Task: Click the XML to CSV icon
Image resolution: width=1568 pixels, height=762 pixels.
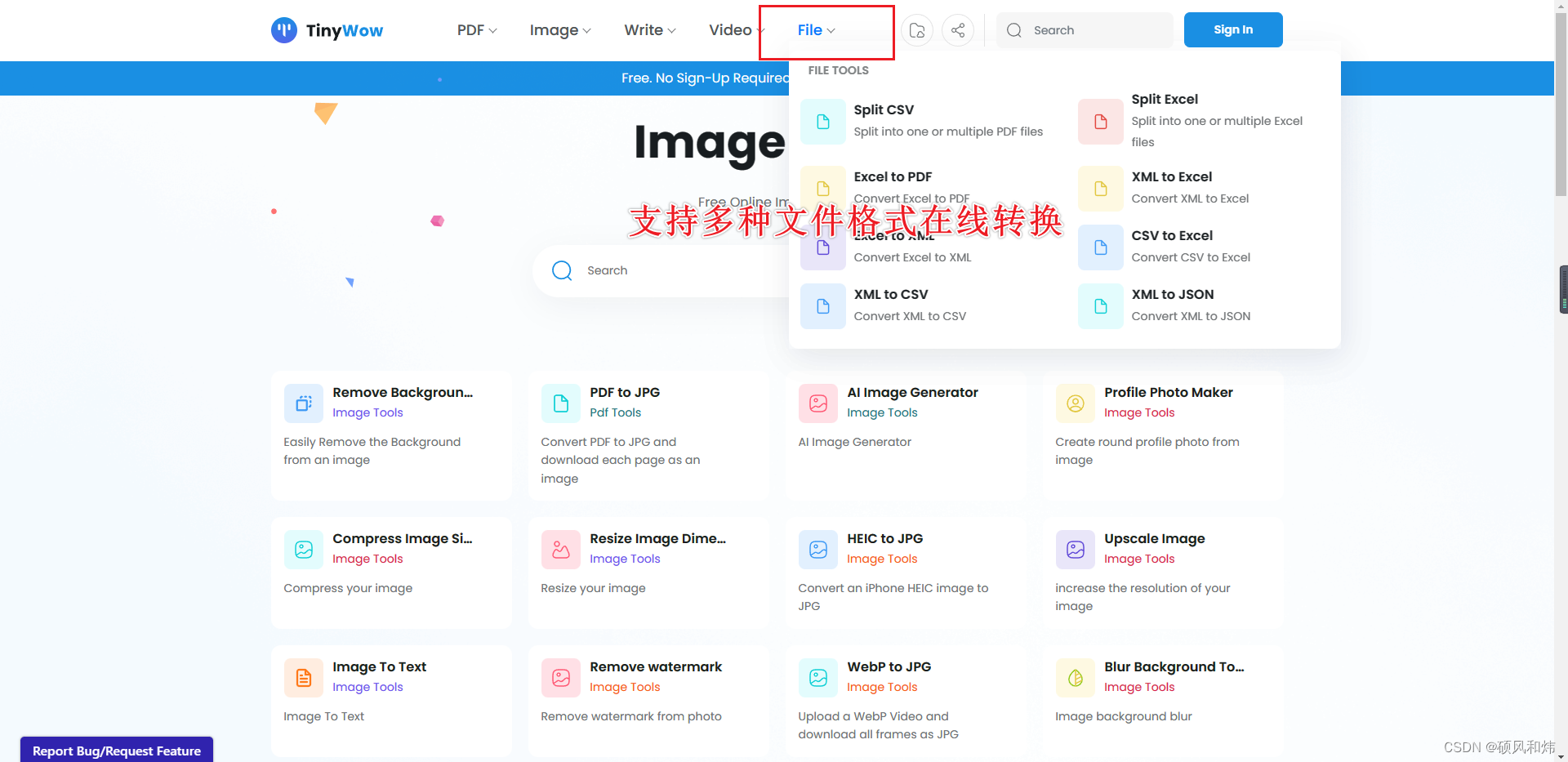Action: pos(823,306)
